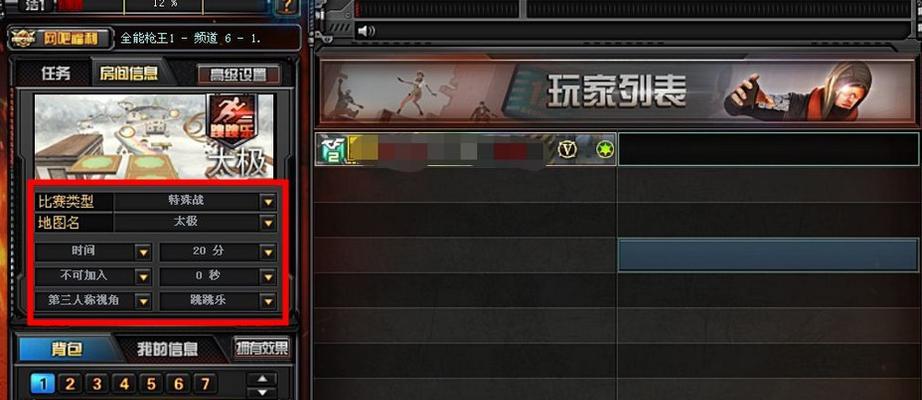Expand the 0 秒 dropdown

click(x=268, y=276)
